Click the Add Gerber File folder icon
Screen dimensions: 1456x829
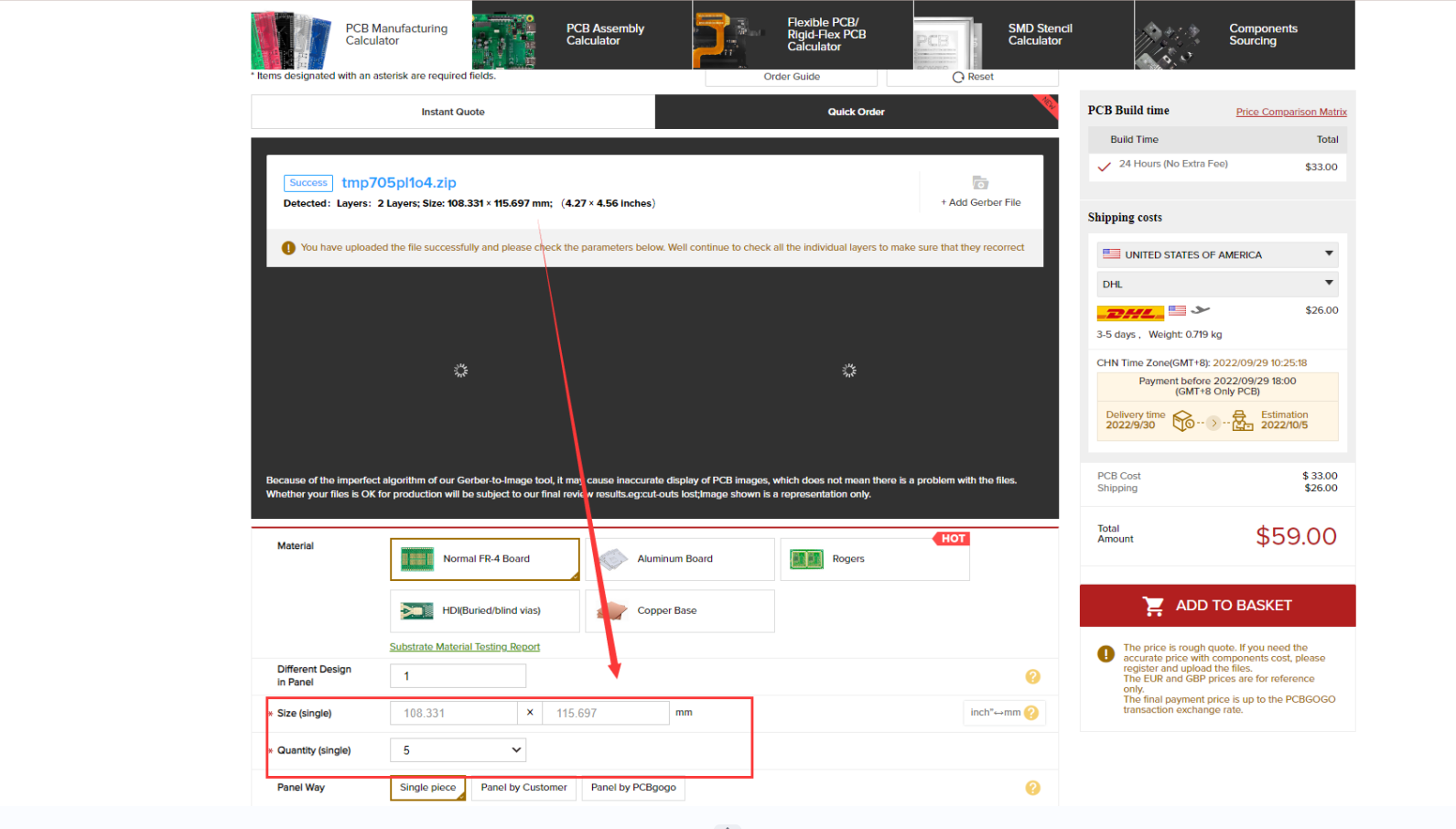click(x=980, y=183)
